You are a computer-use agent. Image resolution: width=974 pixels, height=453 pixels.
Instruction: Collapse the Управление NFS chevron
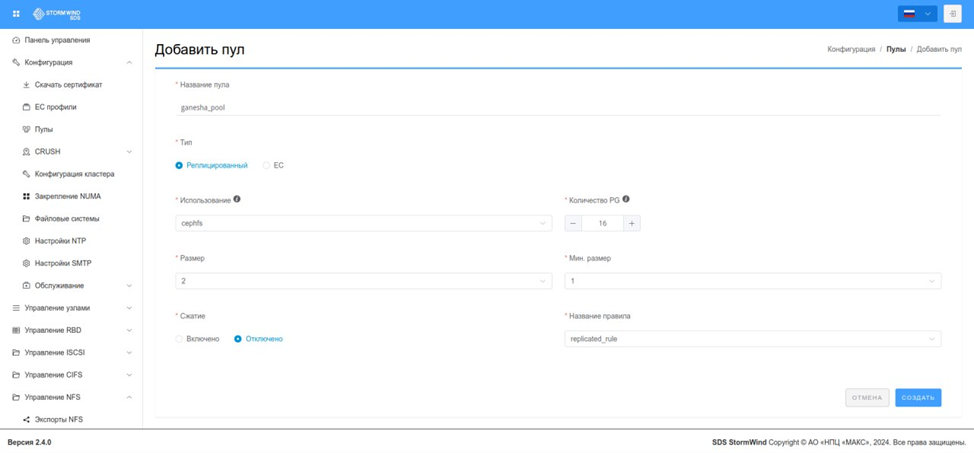point(129,398)
